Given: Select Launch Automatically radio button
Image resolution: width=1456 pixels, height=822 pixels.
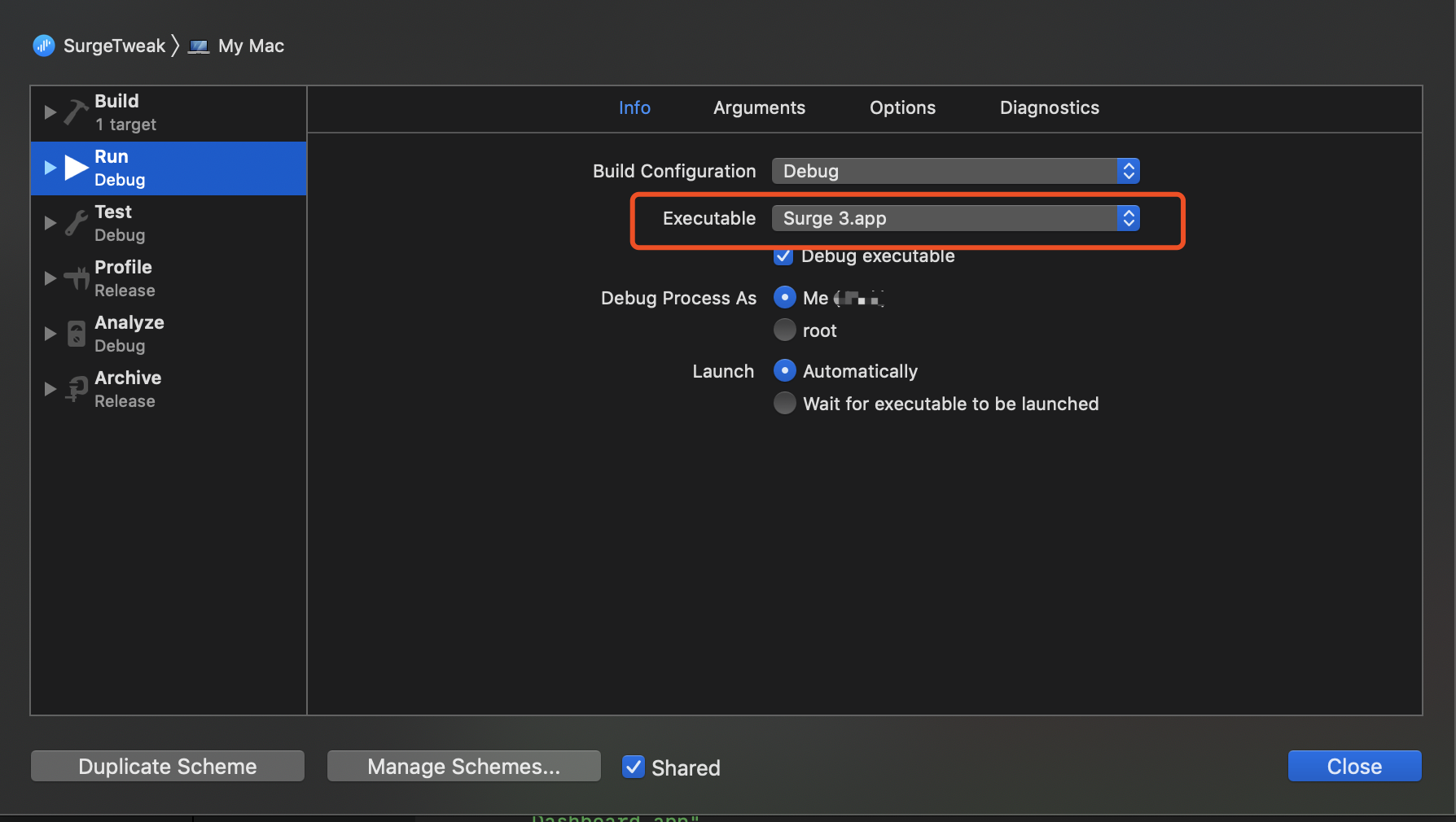Looking at the screenshot, I should pyautogui.click(x=784, y=370).
